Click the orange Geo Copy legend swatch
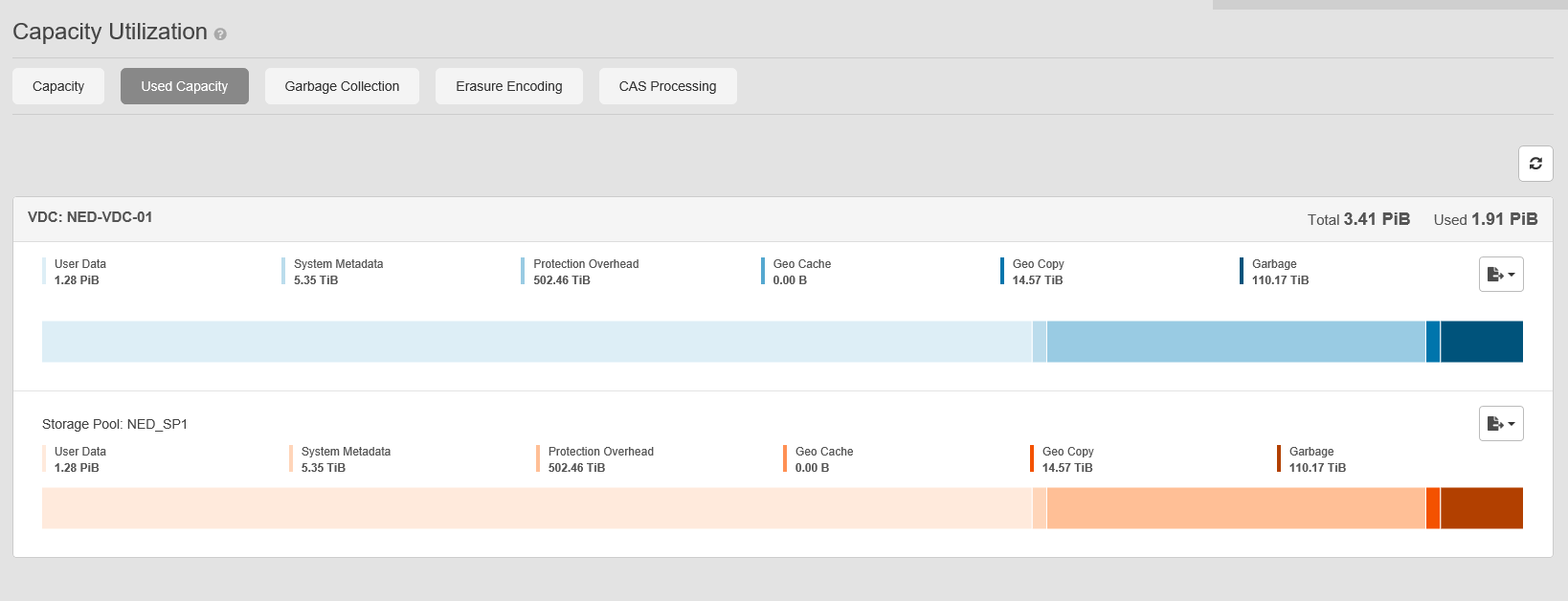Viewport: 1568px width, 601px height. pos(1032,458)
